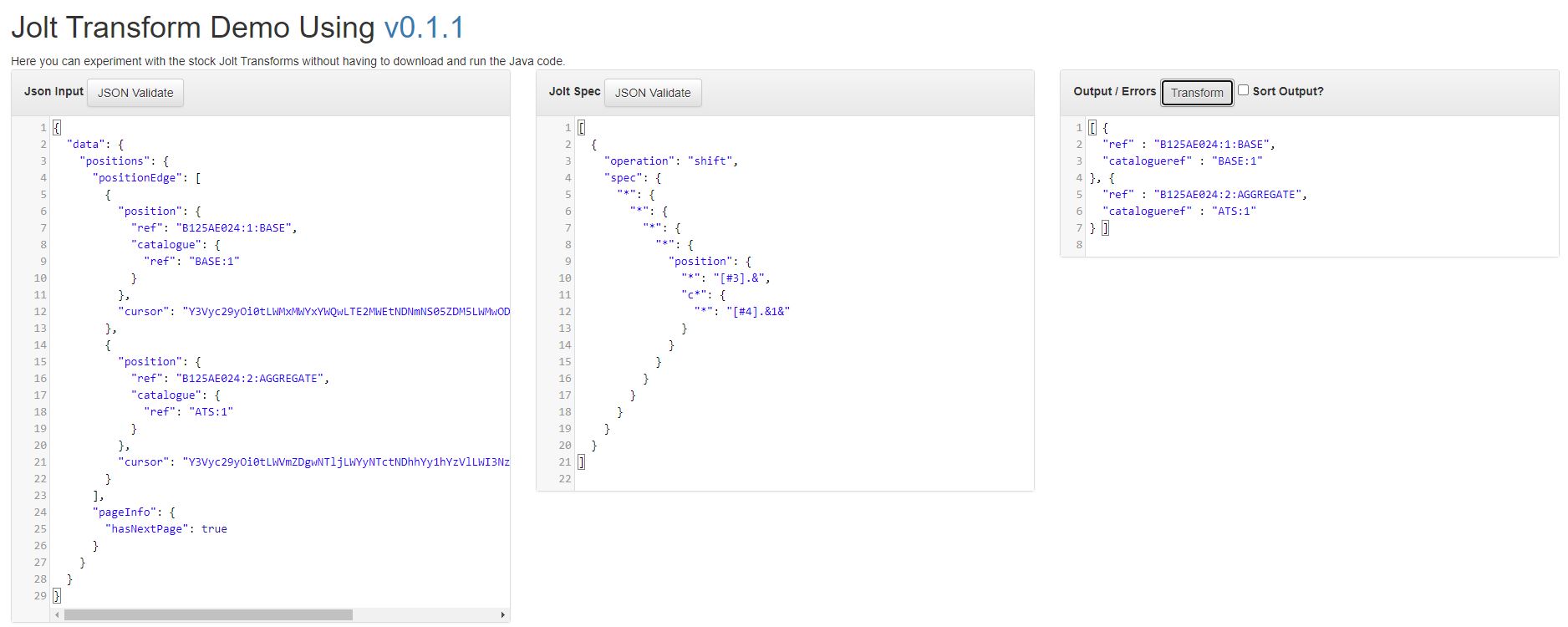The width and height of the screenshot is (1568, 627).
Task: Click the Output / Errors panel label
Action: (1114, 91)
